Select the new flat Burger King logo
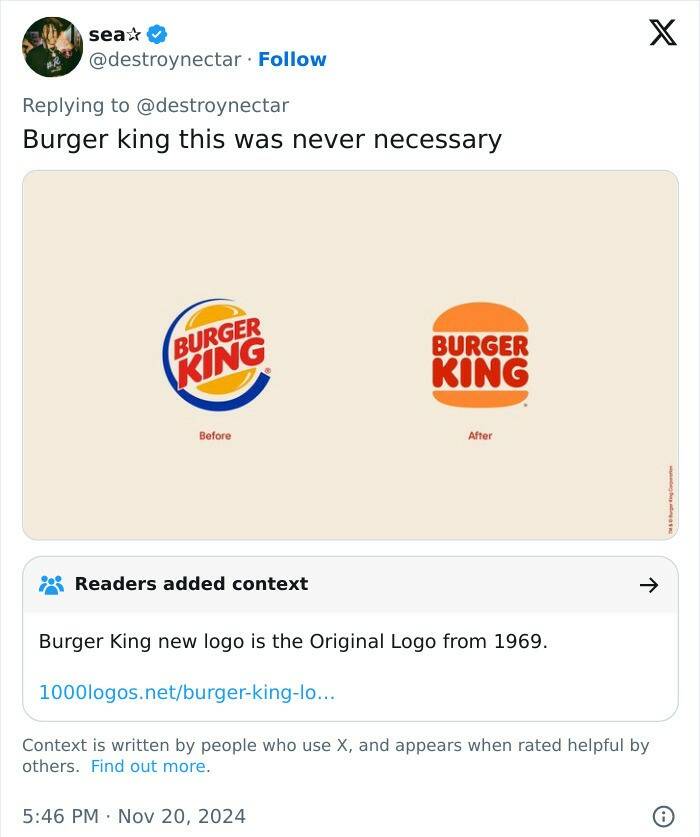This screenshot has width=700, height=837. coord(480,356)
